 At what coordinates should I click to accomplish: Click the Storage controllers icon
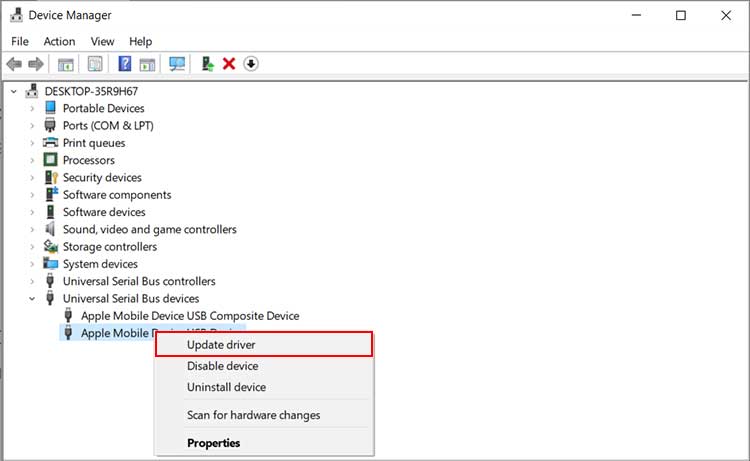51,246
